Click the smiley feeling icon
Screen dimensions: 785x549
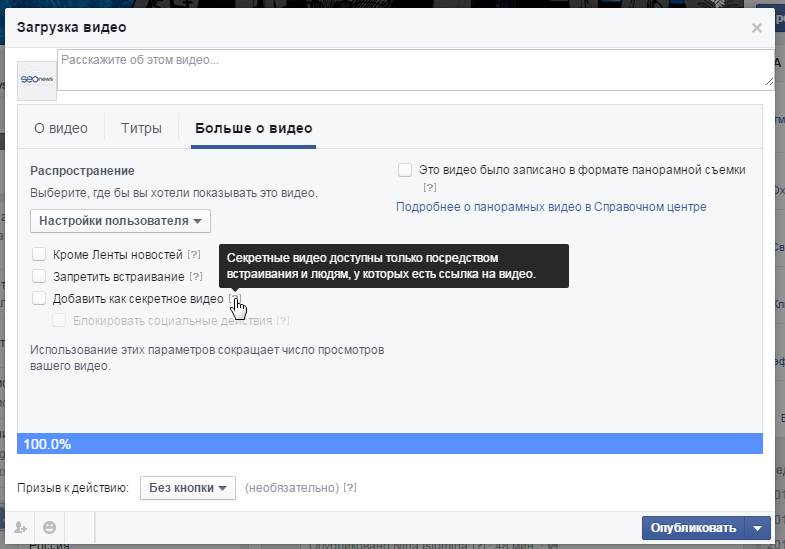click(x=50, y=527)
